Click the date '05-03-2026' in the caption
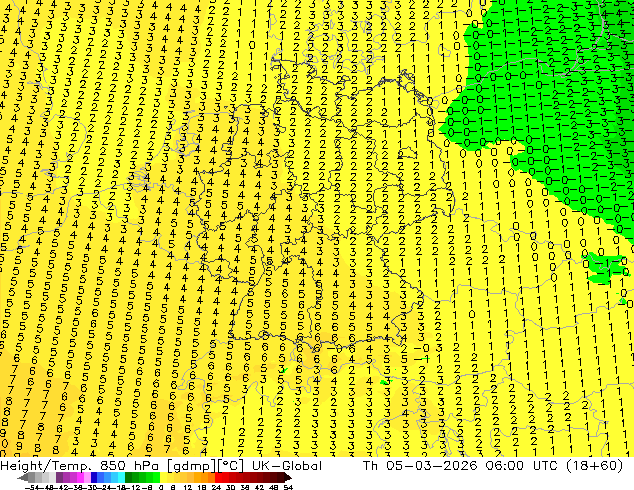The width and height of the screenshot is (634, 490). pos(432,466)
